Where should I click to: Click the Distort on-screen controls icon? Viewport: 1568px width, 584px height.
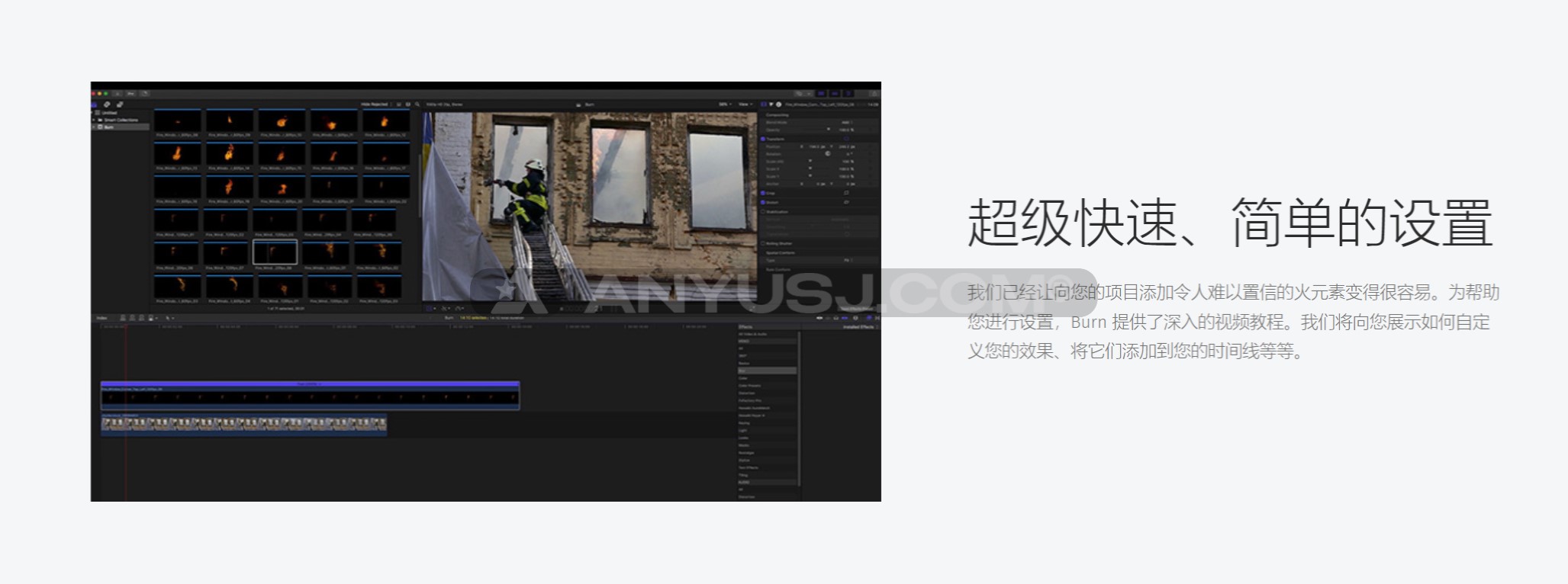(846, 202)
